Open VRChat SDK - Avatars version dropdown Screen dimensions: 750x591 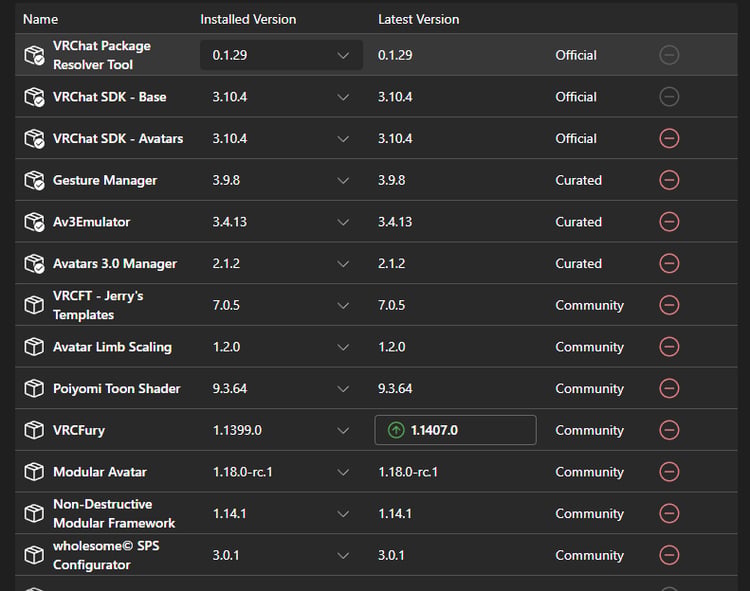point(281,139)
